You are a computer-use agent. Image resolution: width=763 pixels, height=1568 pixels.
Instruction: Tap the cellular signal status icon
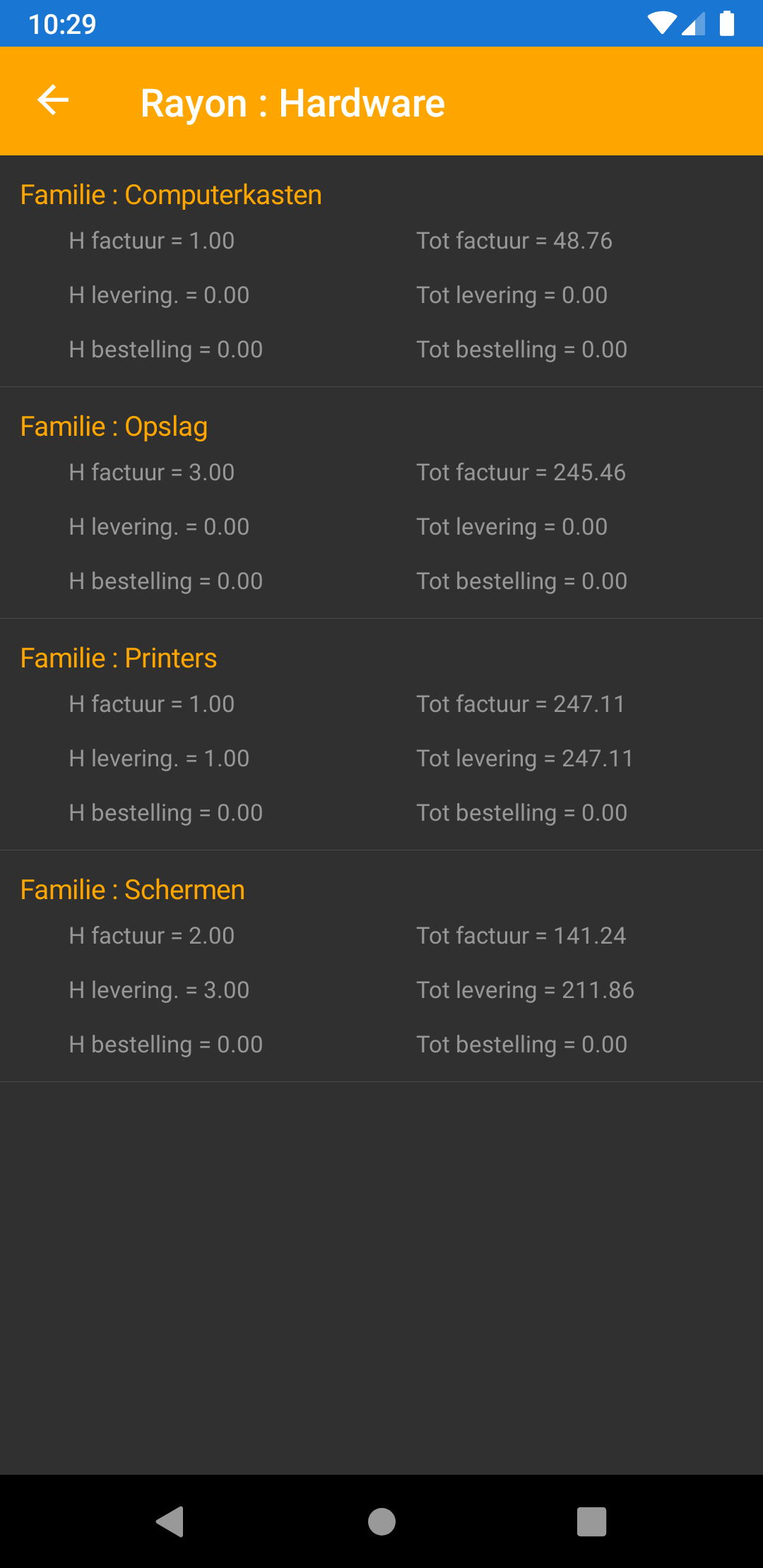coord(694,25)
